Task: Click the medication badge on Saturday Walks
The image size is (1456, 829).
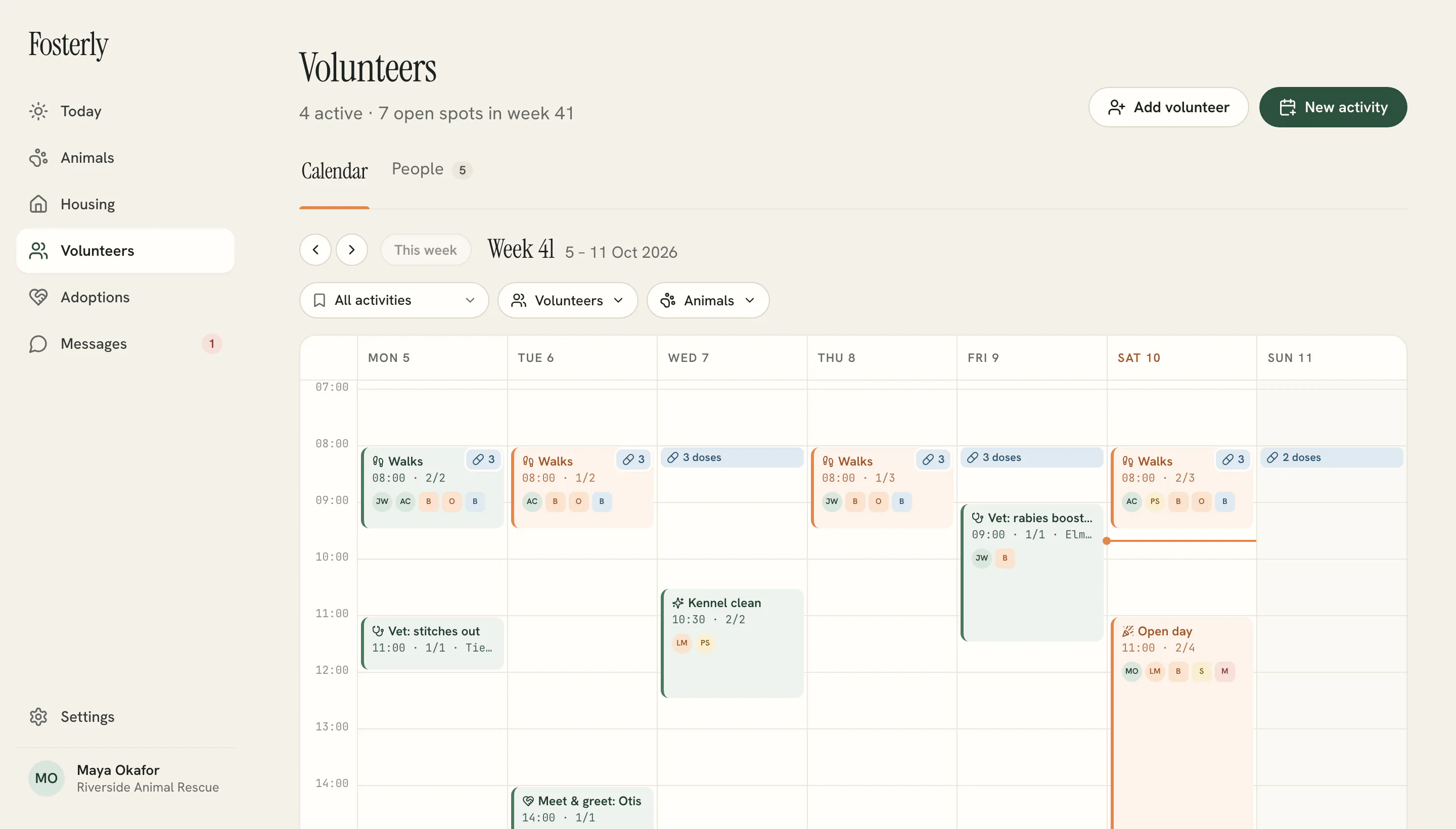Action: pyautogui.click(x=1233, y=459)
